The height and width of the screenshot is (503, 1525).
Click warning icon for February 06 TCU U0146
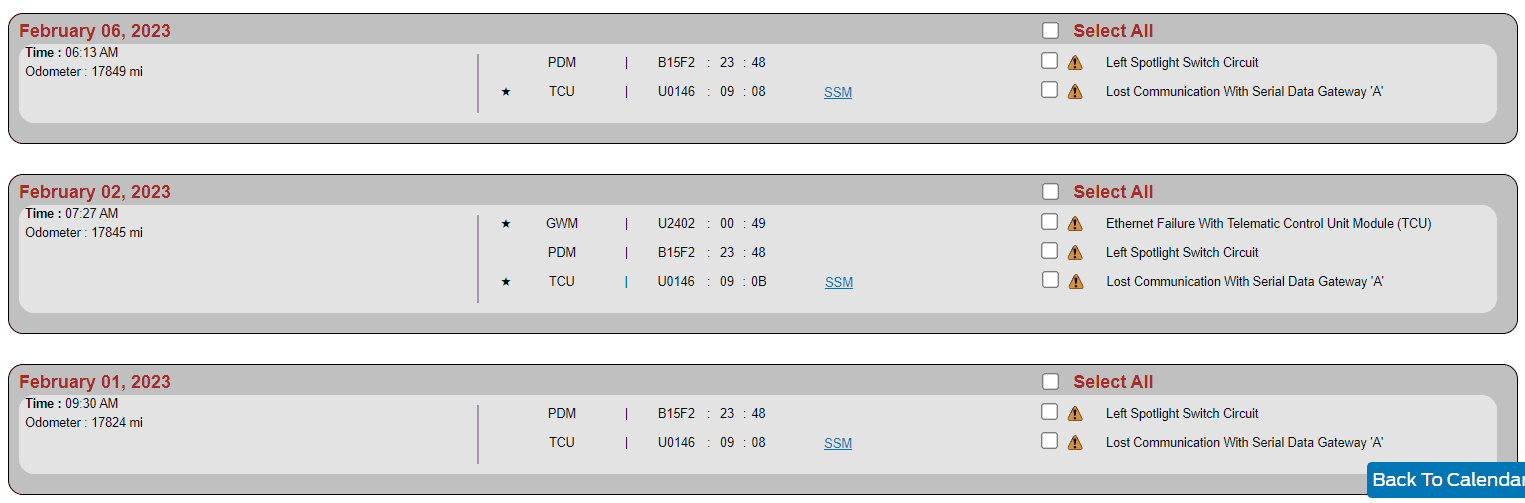pos(1075,91)
